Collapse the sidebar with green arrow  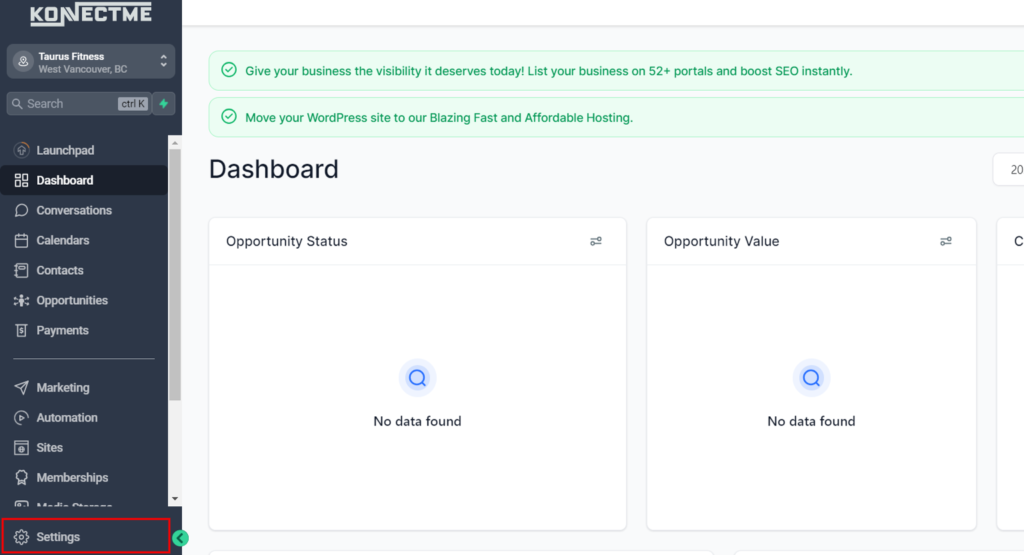click(x=180, y=538)
